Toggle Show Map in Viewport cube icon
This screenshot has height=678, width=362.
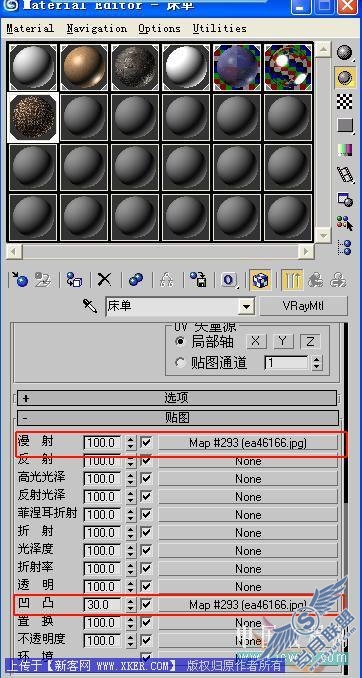(260, 280)
